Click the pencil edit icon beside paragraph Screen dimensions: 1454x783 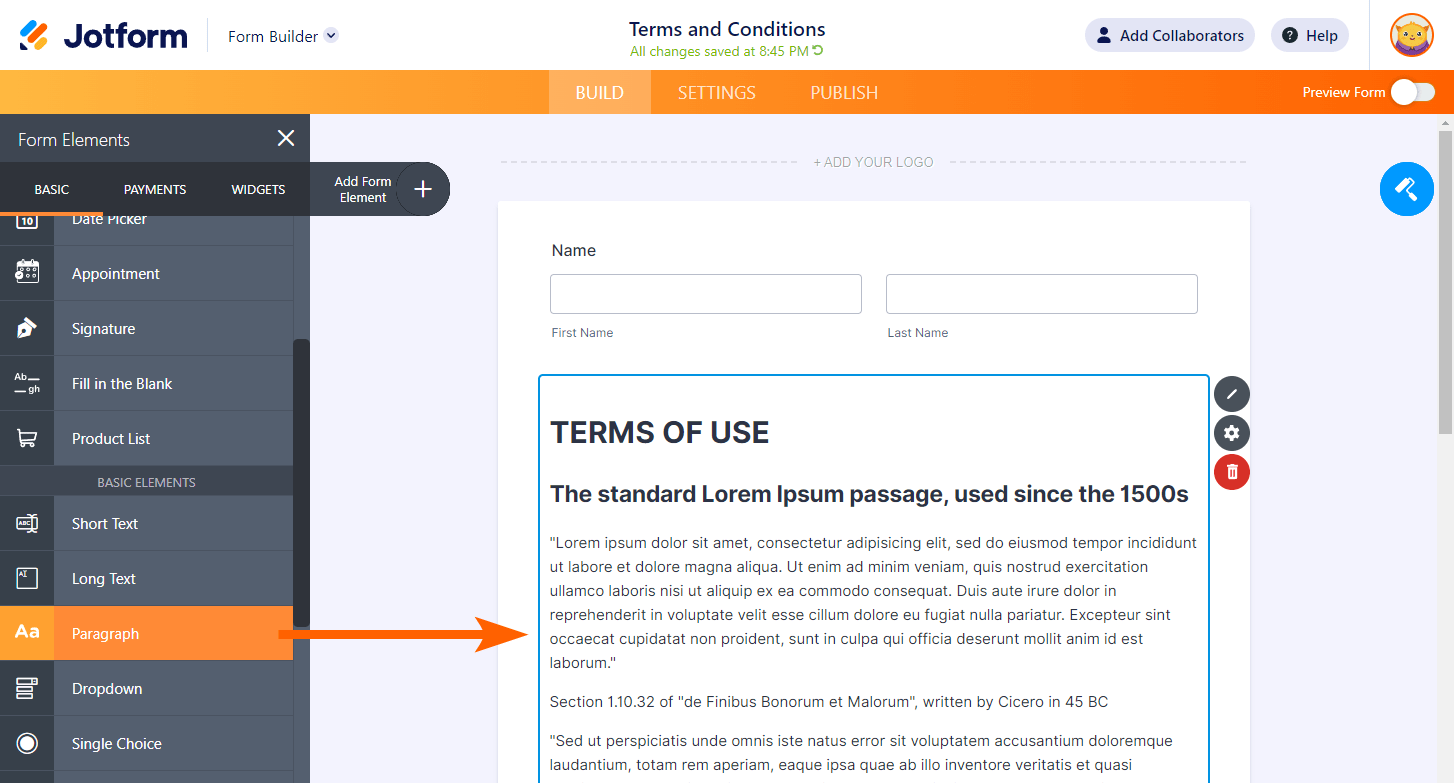[x=1231, y=394]
